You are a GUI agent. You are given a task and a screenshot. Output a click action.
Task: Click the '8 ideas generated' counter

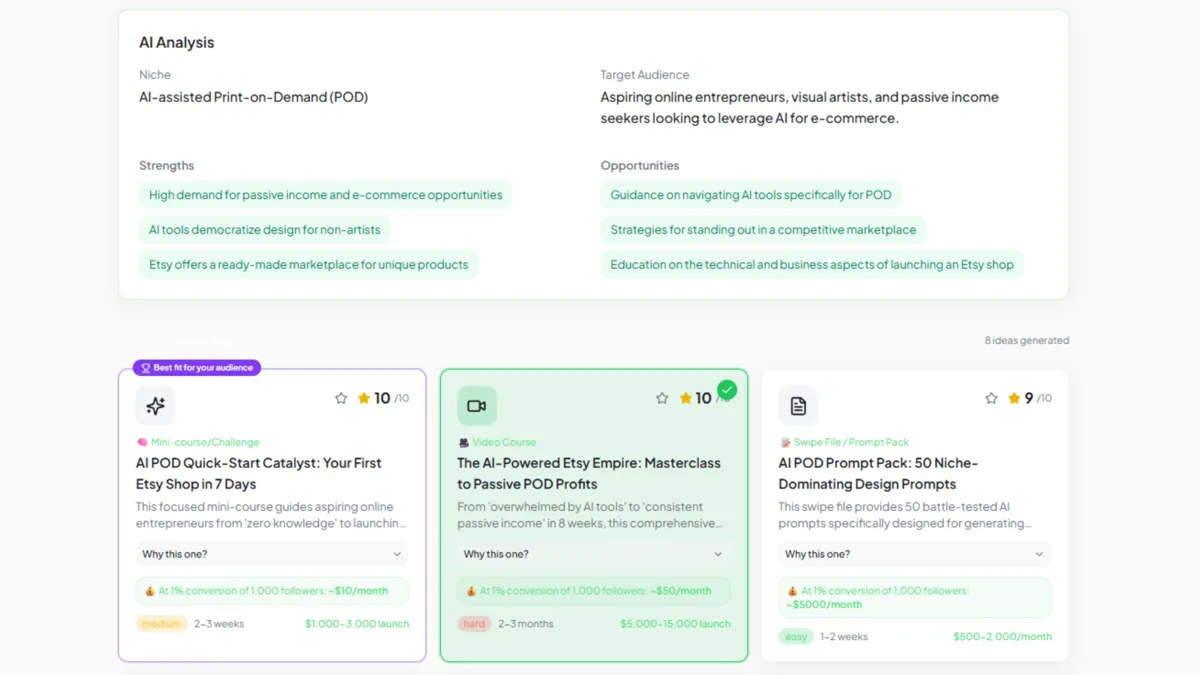click(1027, 341)
